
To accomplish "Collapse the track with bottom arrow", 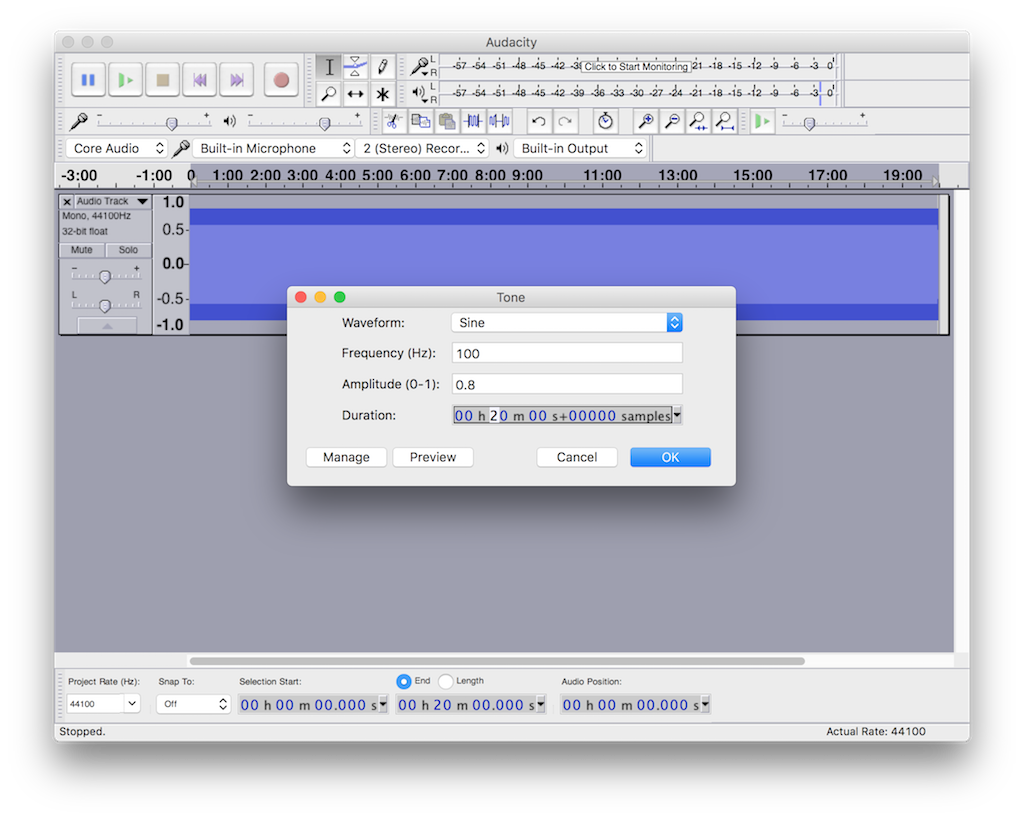I will pos(107,325).
